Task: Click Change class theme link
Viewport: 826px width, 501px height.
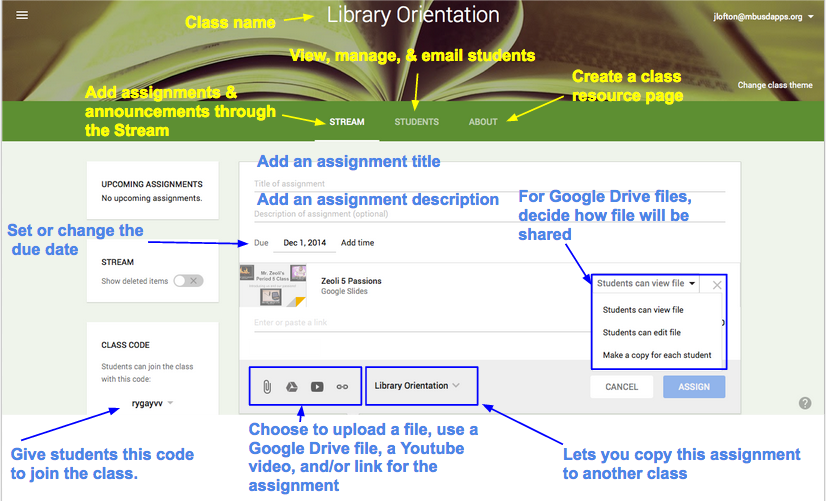Action: coord(775,85)
